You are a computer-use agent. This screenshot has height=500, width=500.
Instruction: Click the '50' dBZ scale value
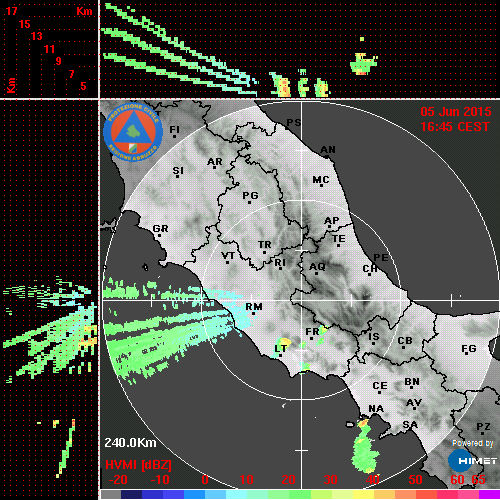(415, 480)
